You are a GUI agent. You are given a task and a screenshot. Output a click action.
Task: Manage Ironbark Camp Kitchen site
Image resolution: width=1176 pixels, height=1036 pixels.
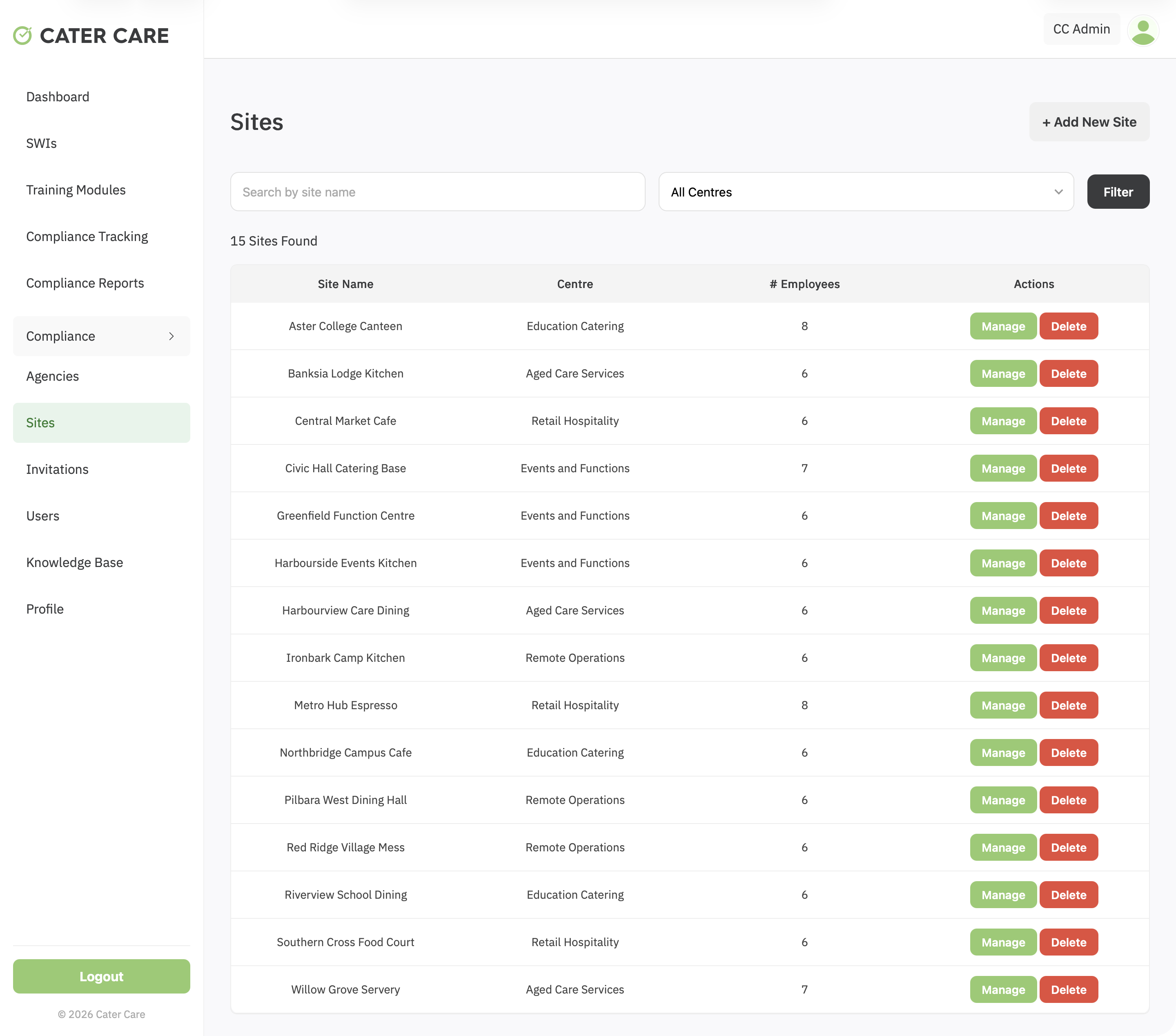point(1003,658)
